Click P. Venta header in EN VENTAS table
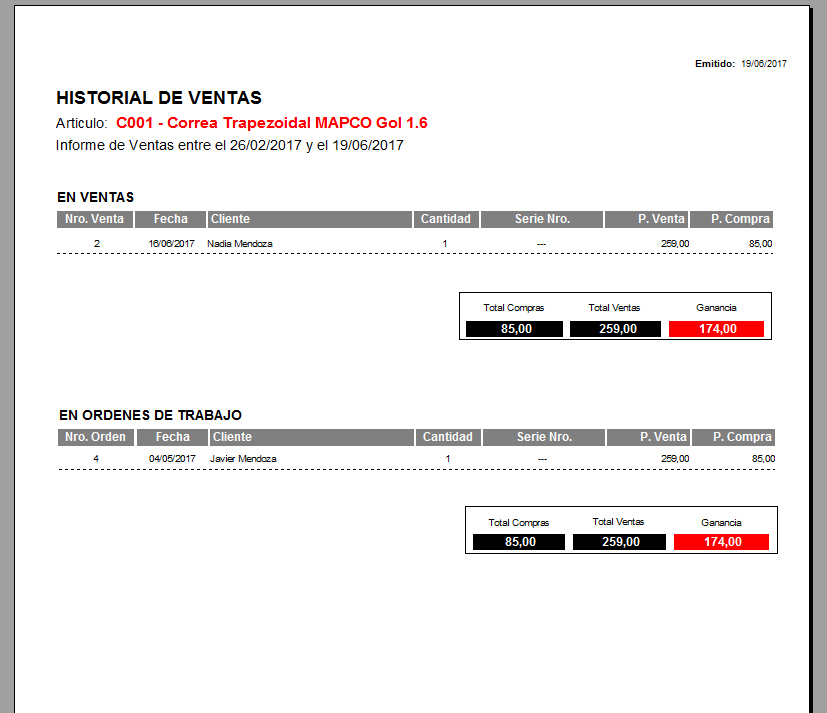The width and height of the screenshot is (827, 713). pyautogui.click(x=646, y=219)
